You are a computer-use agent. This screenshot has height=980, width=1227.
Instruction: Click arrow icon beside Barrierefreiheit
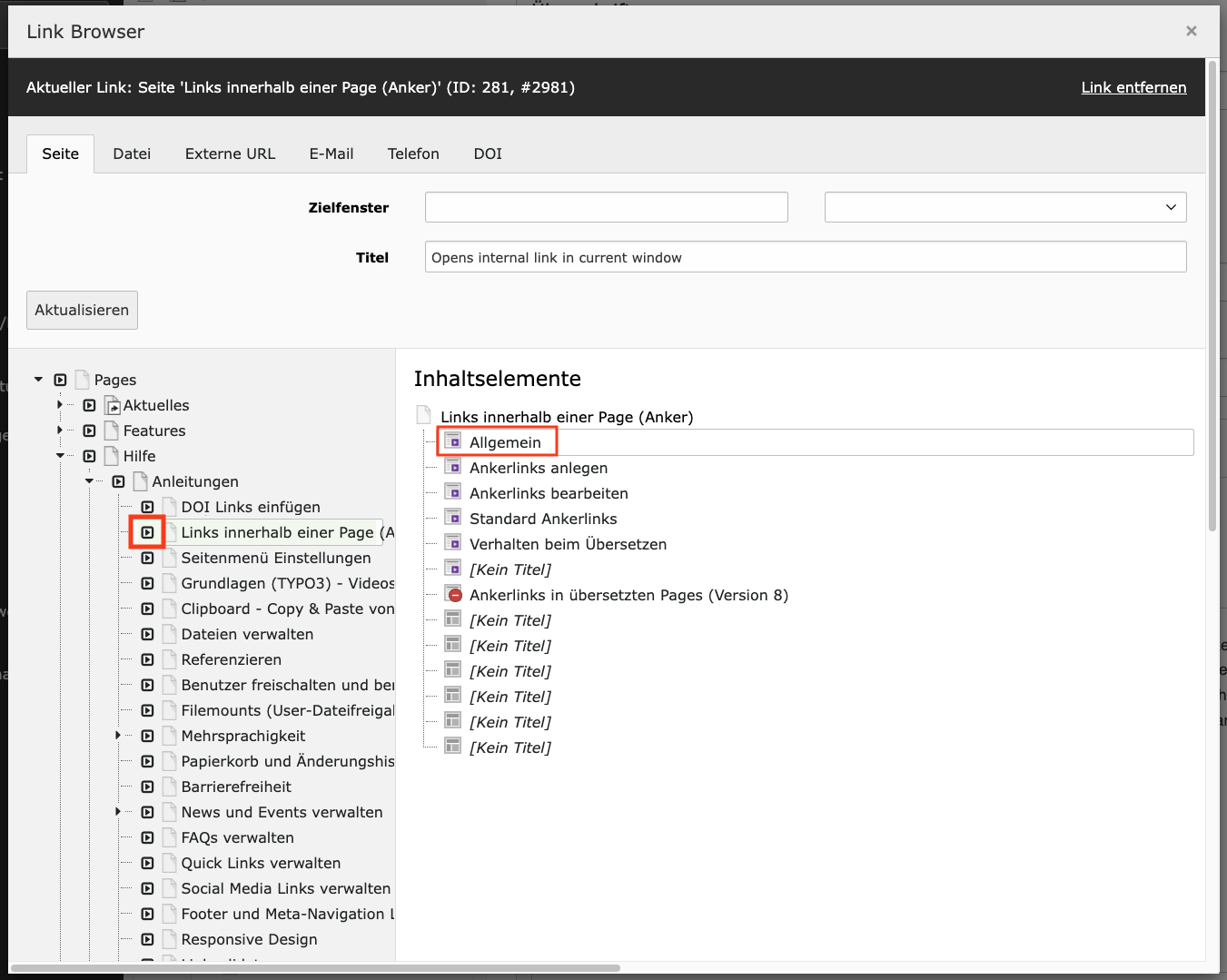[x=147, y=787]
